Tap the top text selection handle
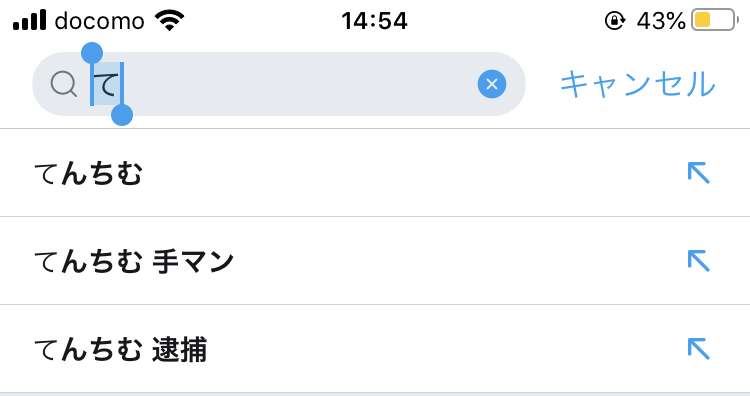The width and height of the screenshot is (750, 396). (92, 53)
